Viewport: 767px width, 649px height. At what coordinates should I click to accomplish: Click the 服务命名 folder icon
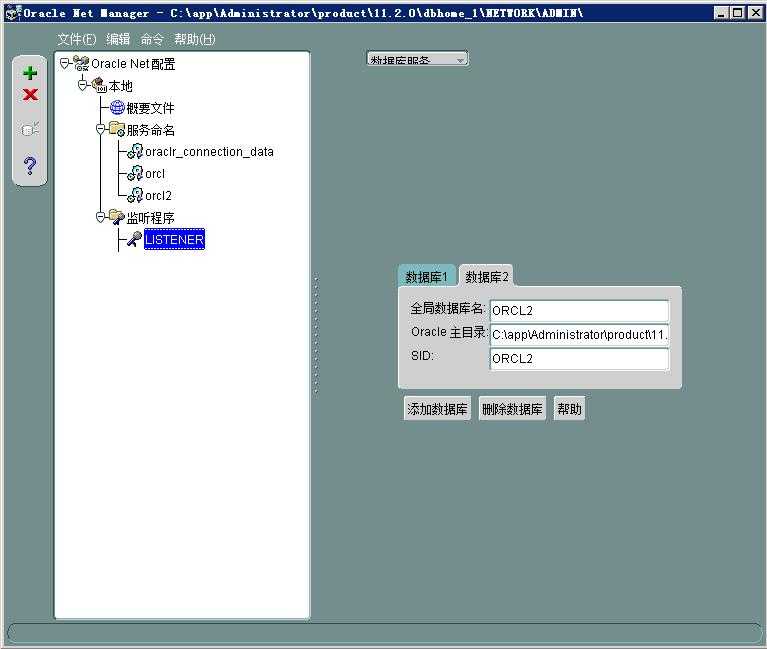117,129
